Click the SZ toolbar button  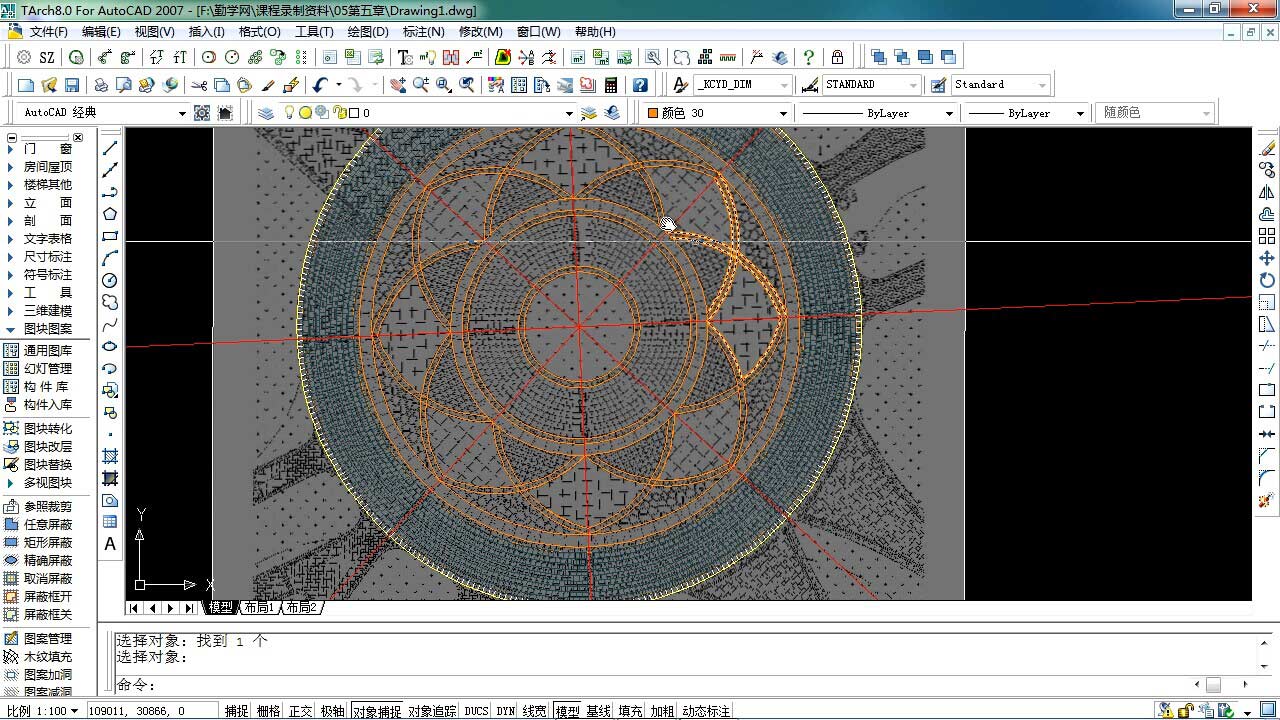(x=46, y=57)
